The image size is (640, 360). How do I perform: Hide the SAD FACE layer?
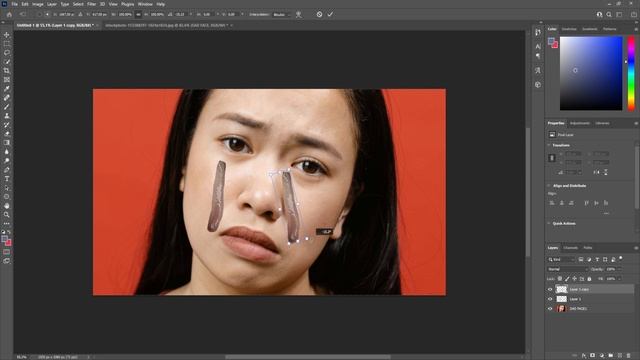(x=550, y=309)
